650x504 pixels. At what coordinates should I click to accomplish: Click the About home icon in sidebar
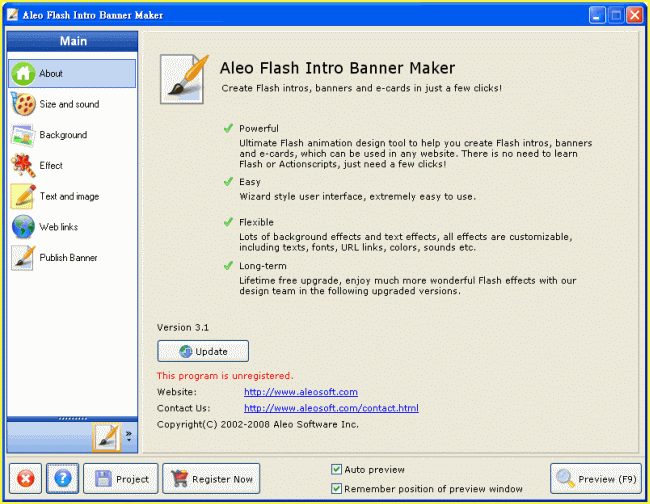pyautogui.click(x=23, y=74)
